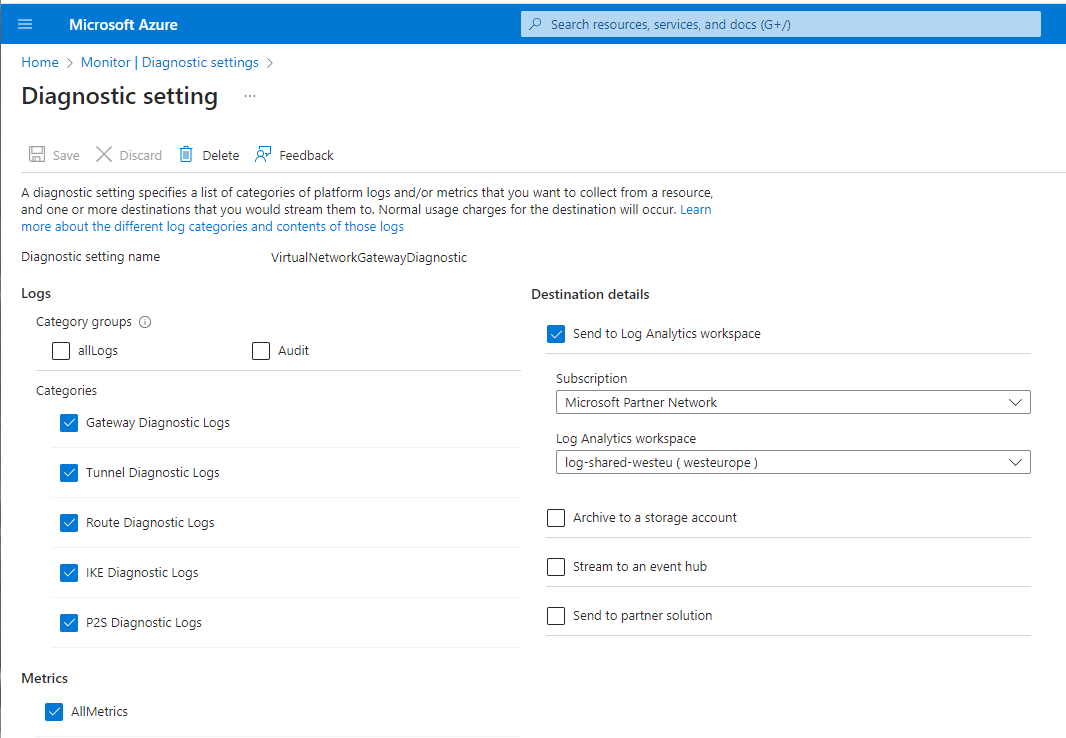Click the Subscription field label
Image resolution: width=1066 pixels, height=738 pixels.
[591, 379]
